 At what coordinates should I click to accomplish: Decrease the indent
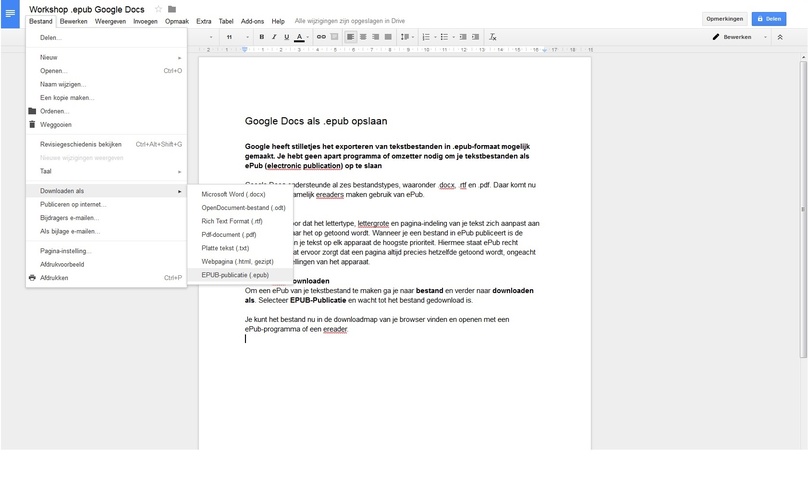point(463,37)
